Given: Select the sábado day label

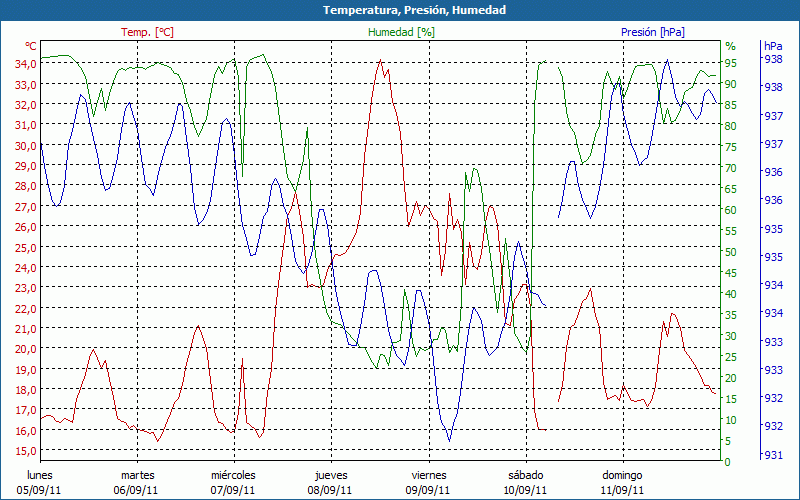Looking at the screenshot, I should 525,475.
